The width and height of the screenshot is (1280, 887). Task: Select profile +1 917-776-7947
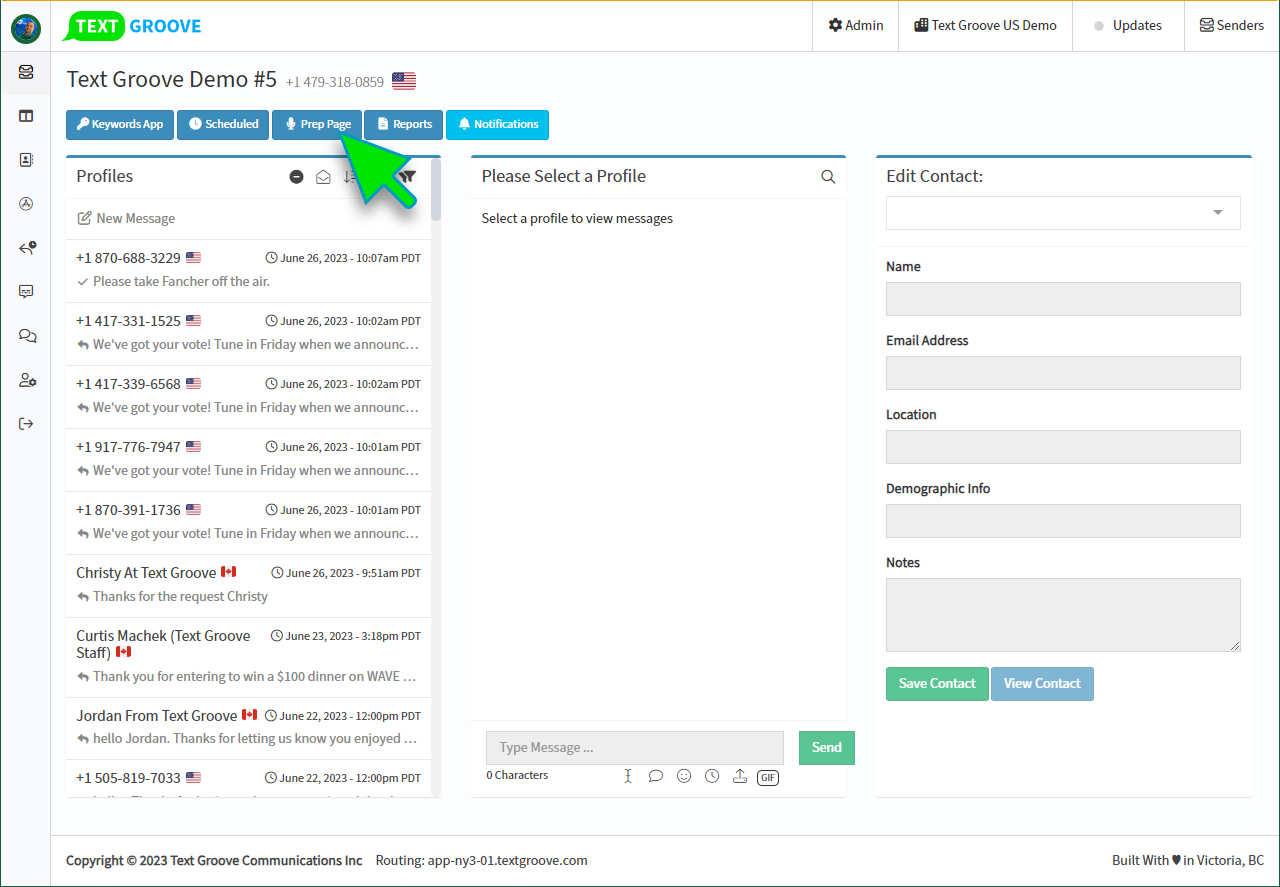click(248, 459)
